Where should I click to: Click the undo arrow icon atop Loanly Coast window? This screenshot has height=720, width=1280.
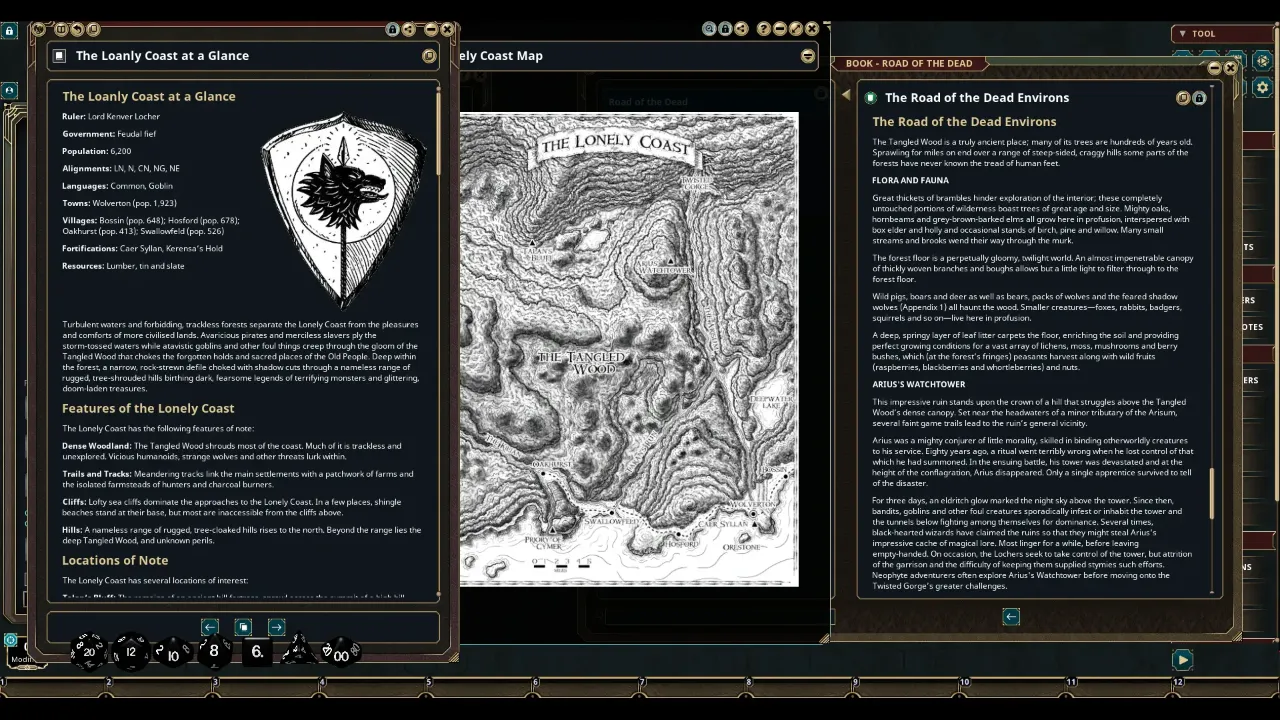point(77,30)
